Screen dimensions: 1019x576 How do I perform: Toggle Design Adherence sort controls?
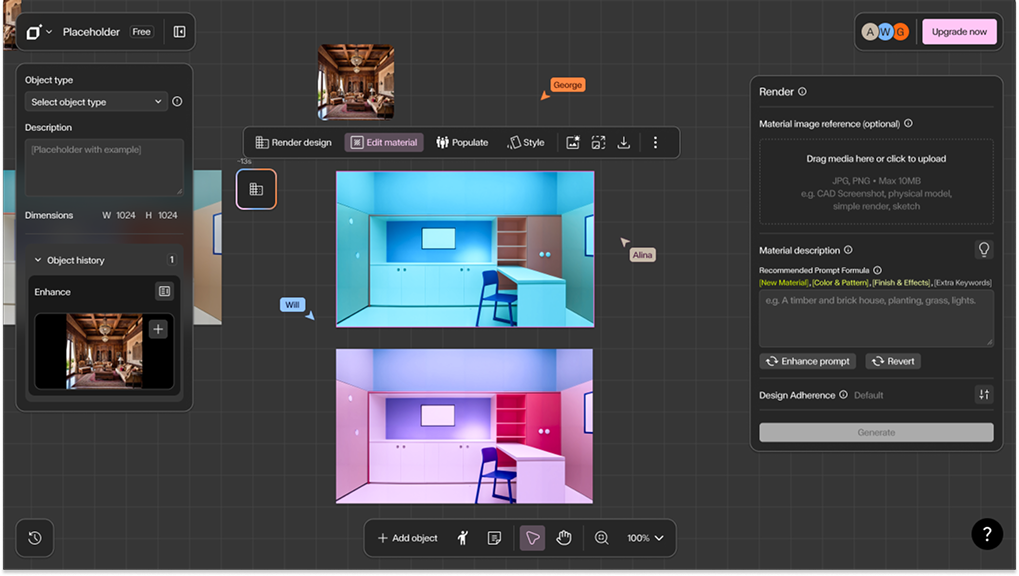point(984,394)
